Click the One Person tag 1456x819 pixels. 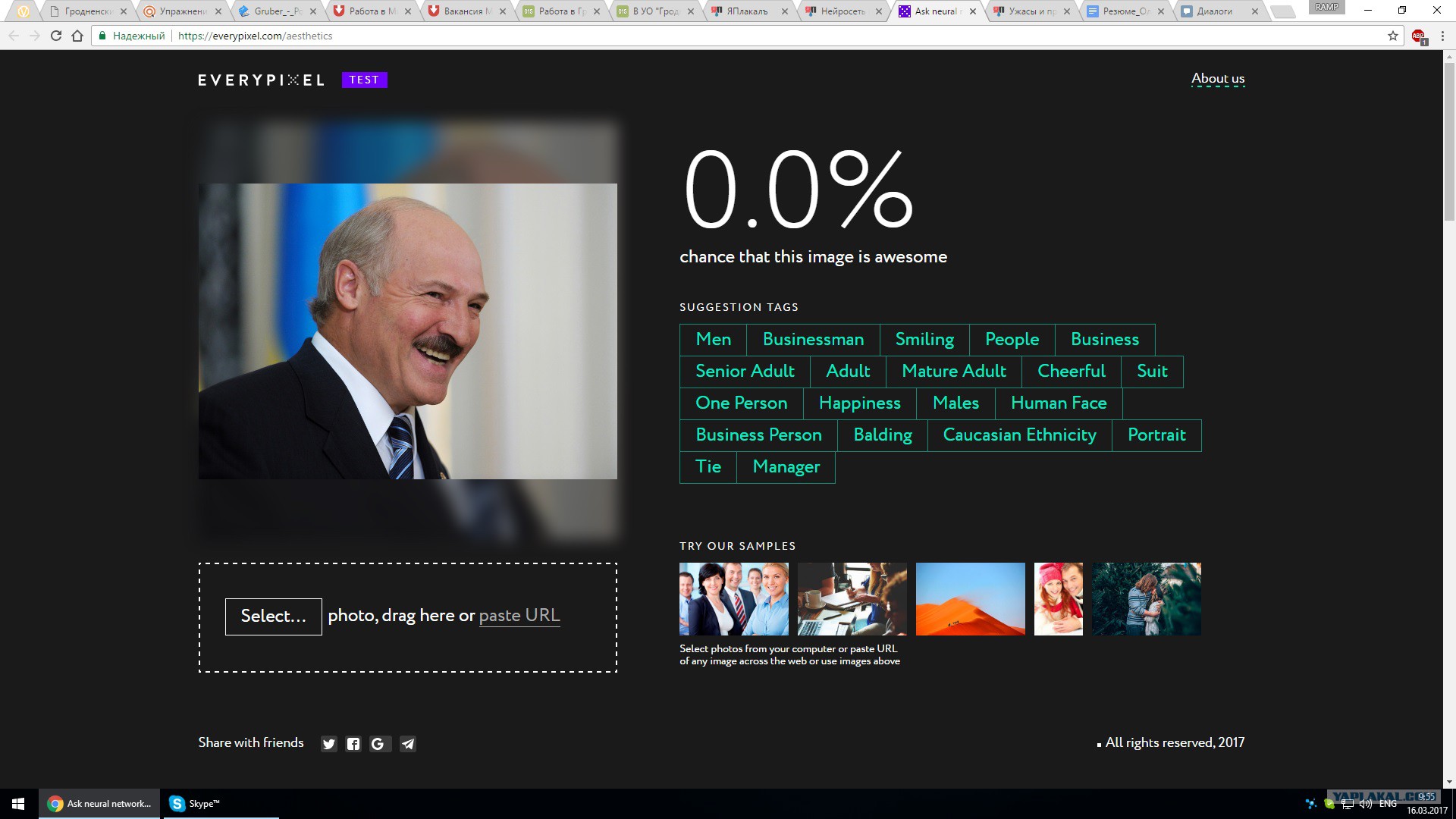point(742,403)
